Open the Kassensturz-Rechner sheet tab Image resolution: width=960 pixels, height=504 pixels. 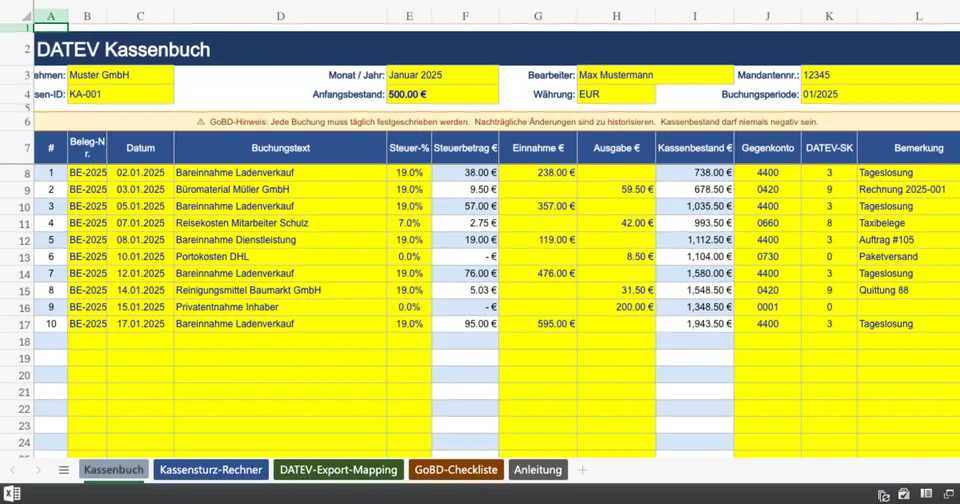(x=211, y=470)
